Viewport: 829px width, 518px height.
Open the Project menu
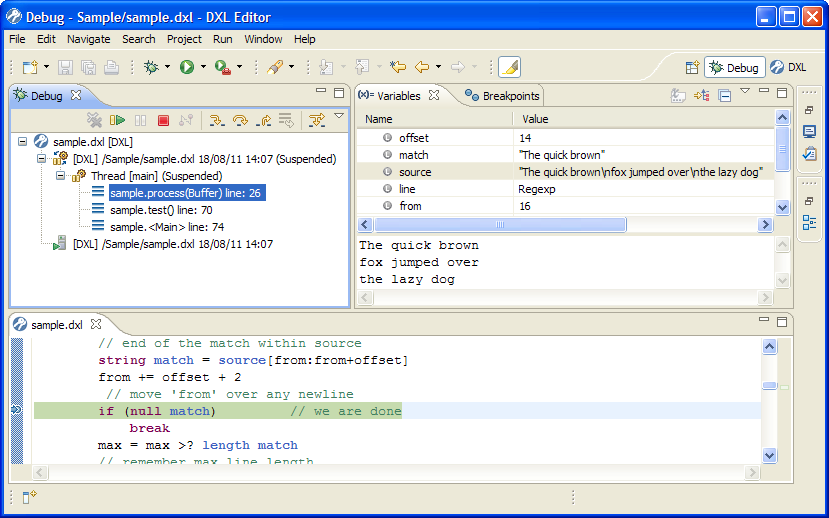click(x=184, y=39)
